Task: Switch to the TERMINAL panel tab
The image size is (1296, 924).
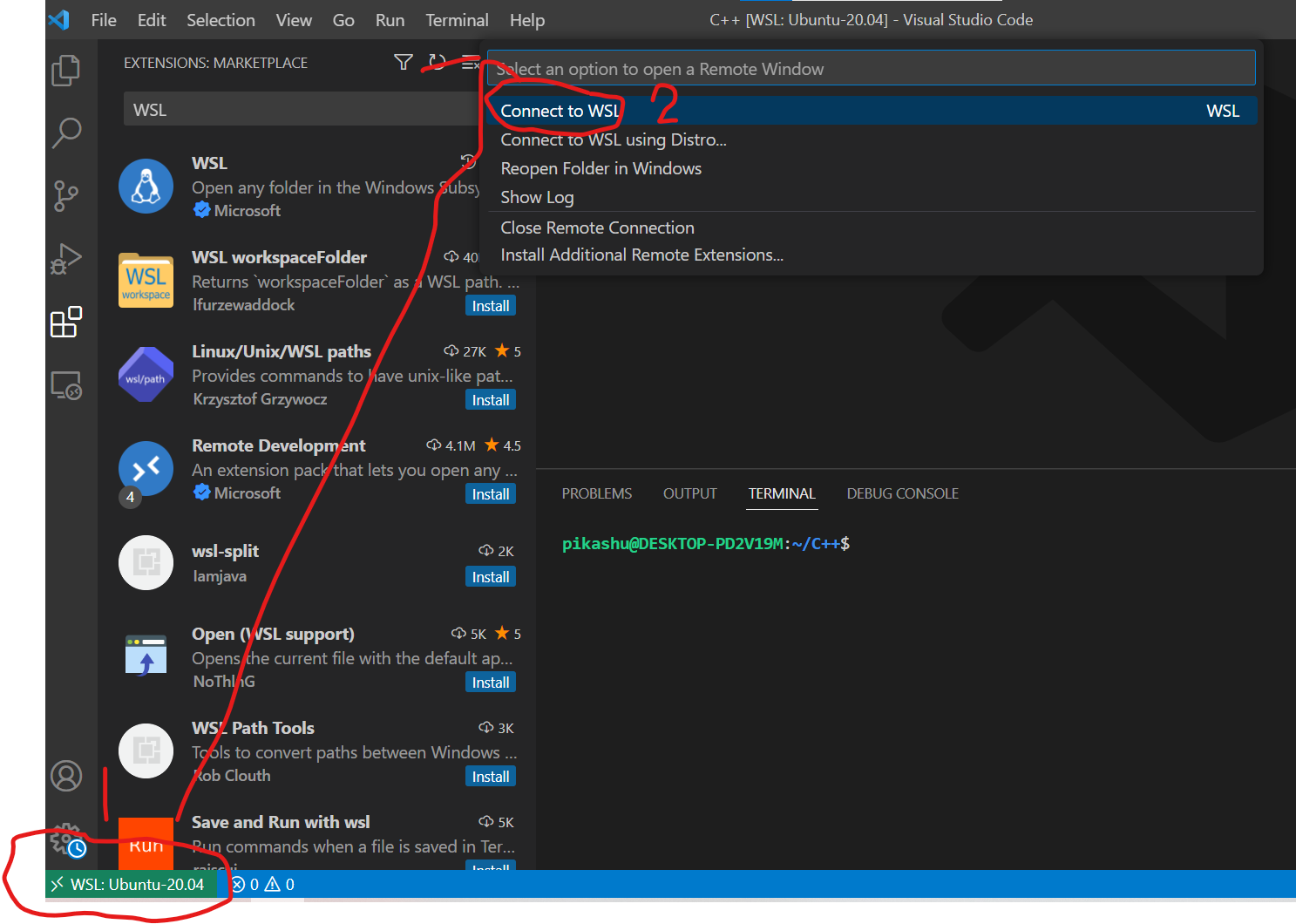Action: coord(782,493)
